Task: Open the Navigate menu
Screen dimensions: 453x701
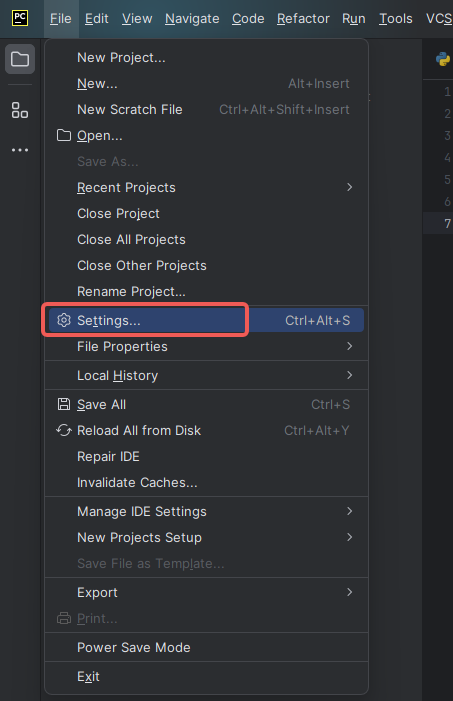Action: [192, 18]
